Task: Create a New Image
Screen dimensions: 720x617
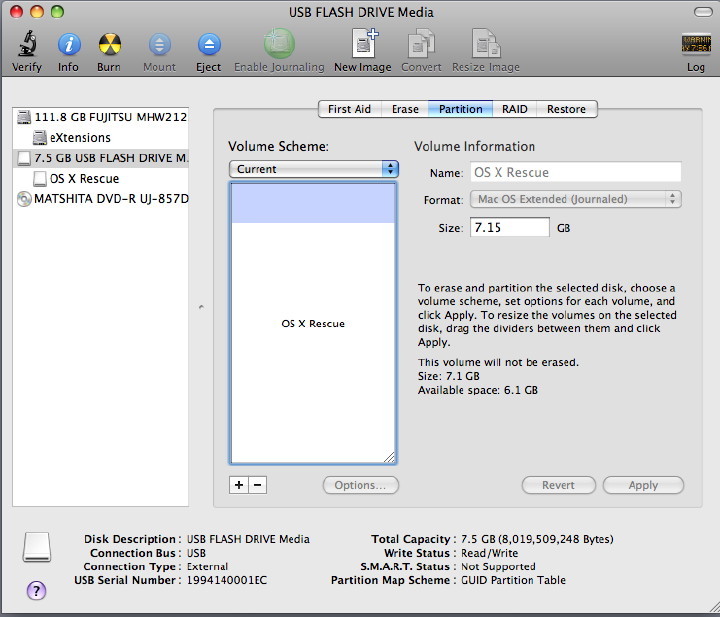Action: [364, 43]
